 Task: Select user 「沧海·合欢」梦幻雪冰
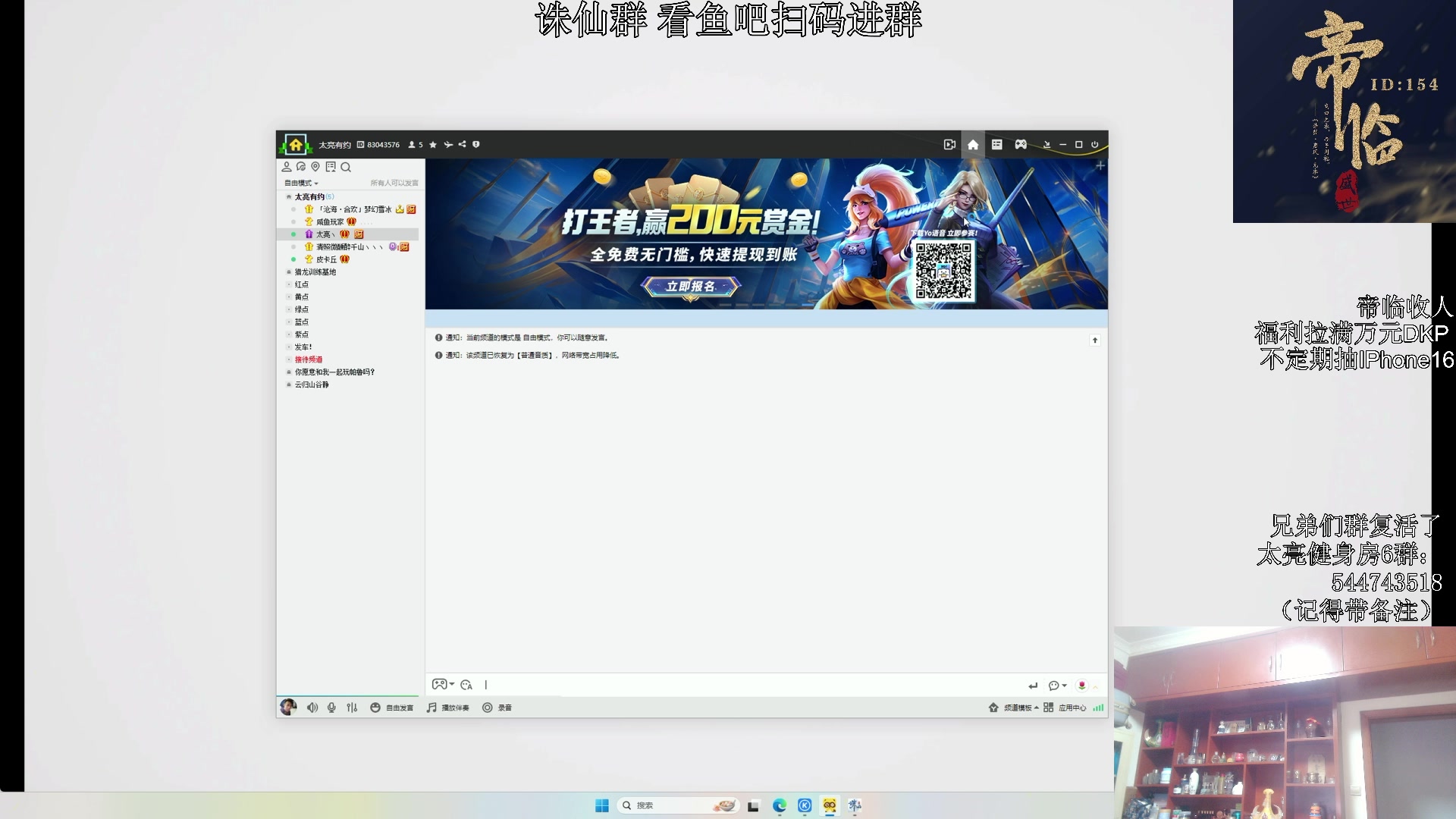pos(354,209)
